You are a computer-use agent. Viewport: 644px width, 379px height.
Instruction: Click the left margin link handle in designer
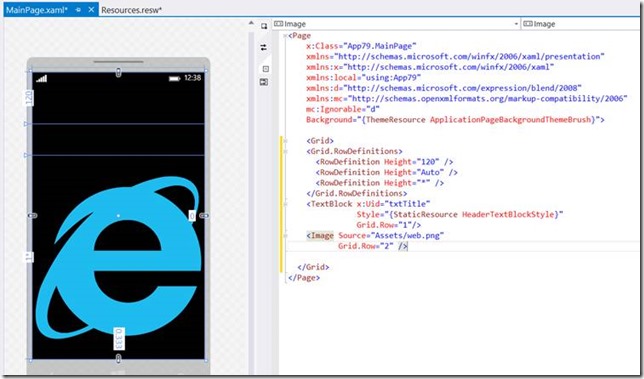click(x=33, y=216)
